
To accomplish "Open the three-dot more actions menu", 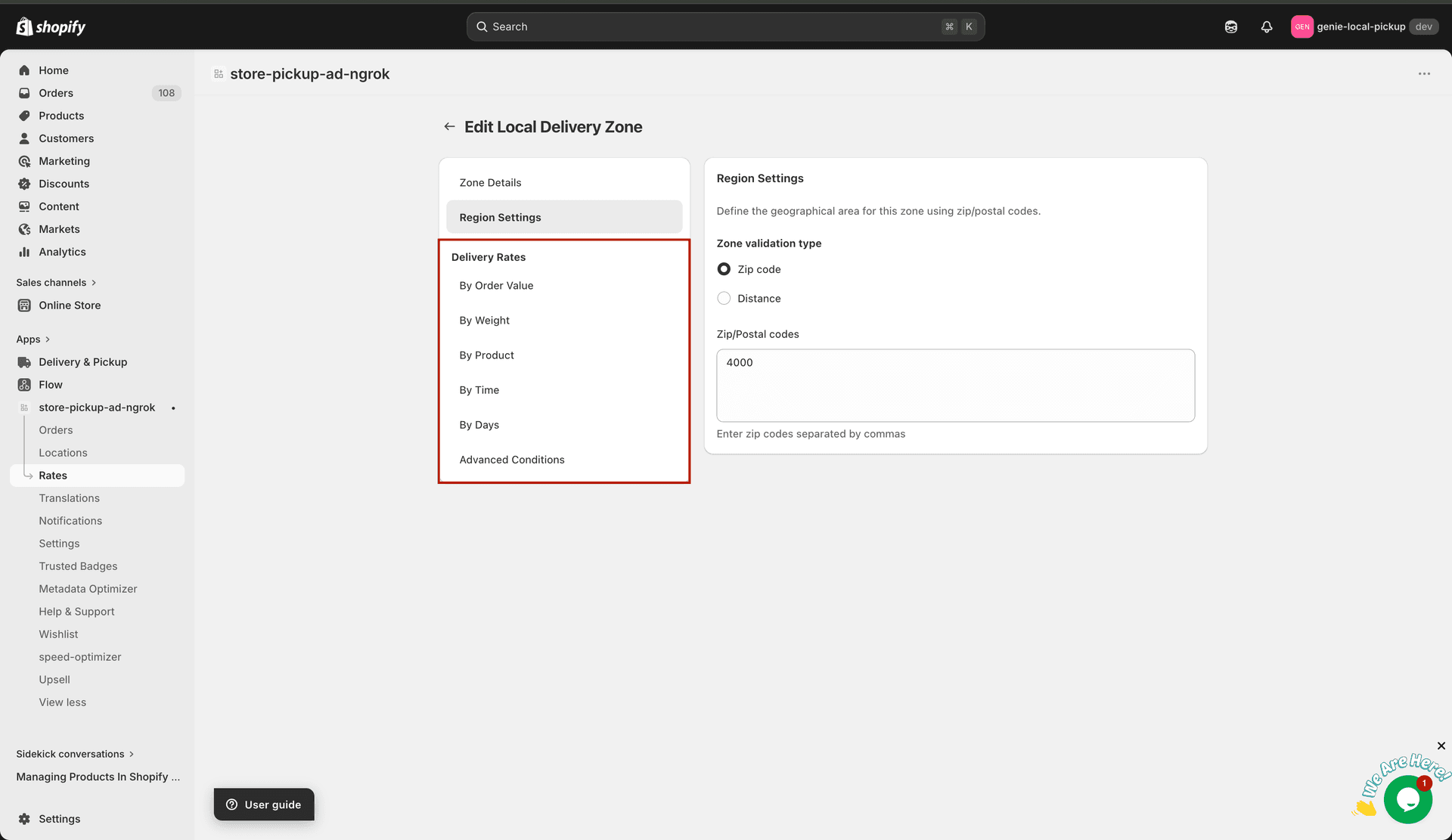I will [x=1424, y=73].
